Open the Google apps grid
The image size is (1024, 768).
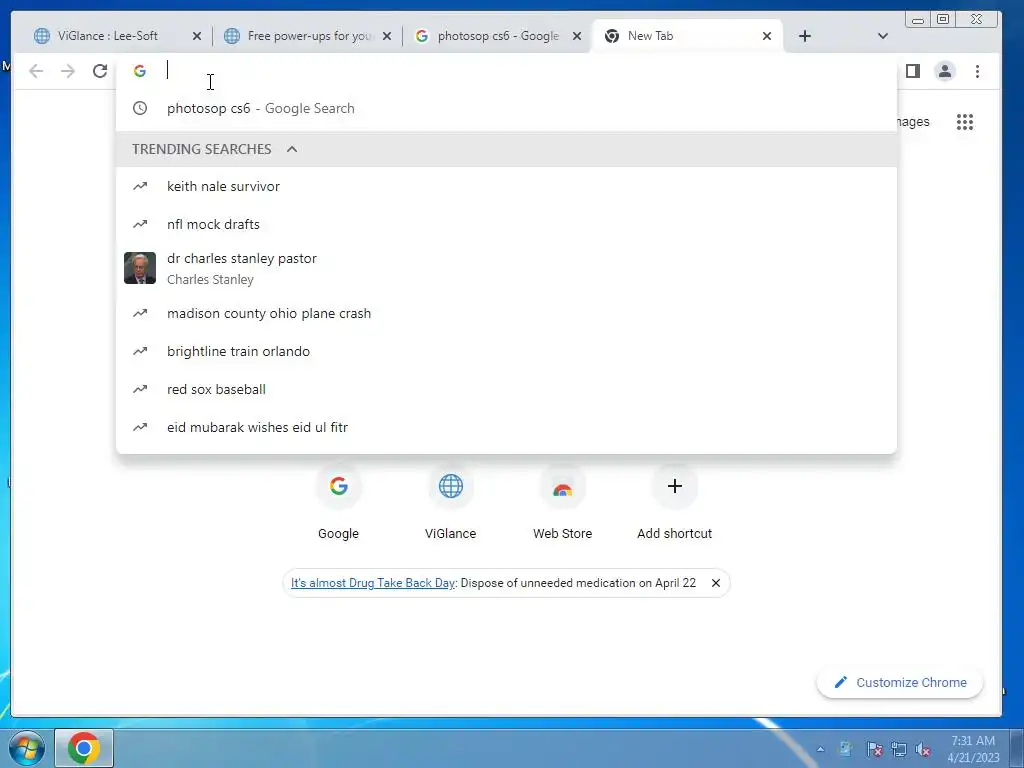coord(965,122)
